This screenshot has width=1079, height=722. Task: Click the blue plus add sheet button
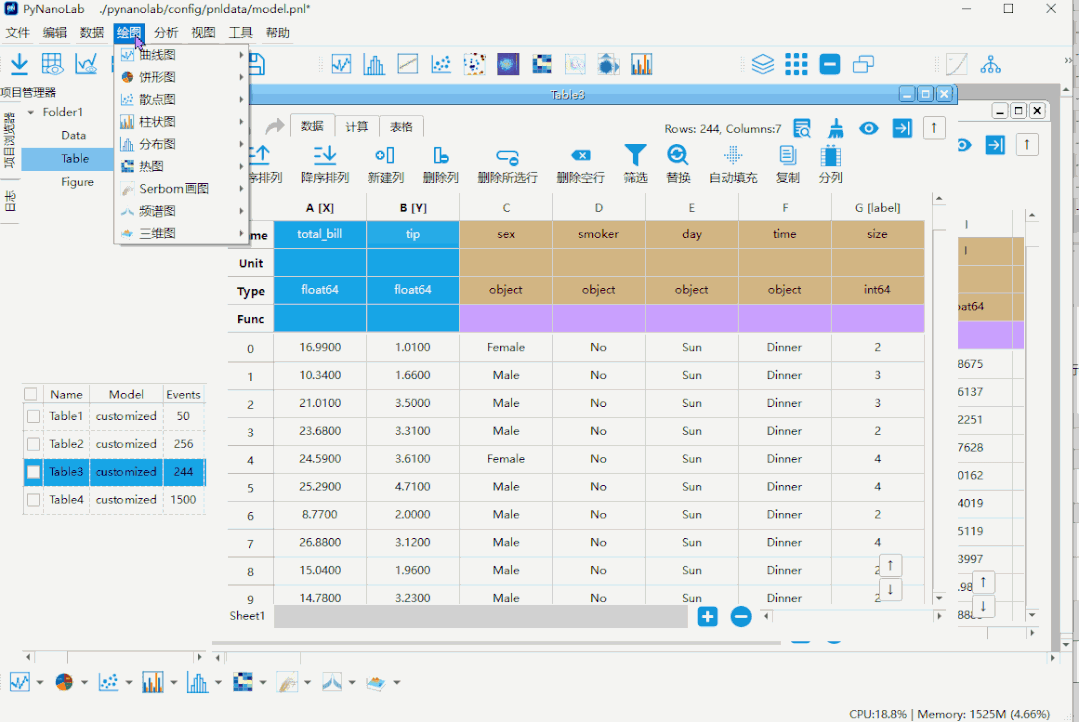707,617
